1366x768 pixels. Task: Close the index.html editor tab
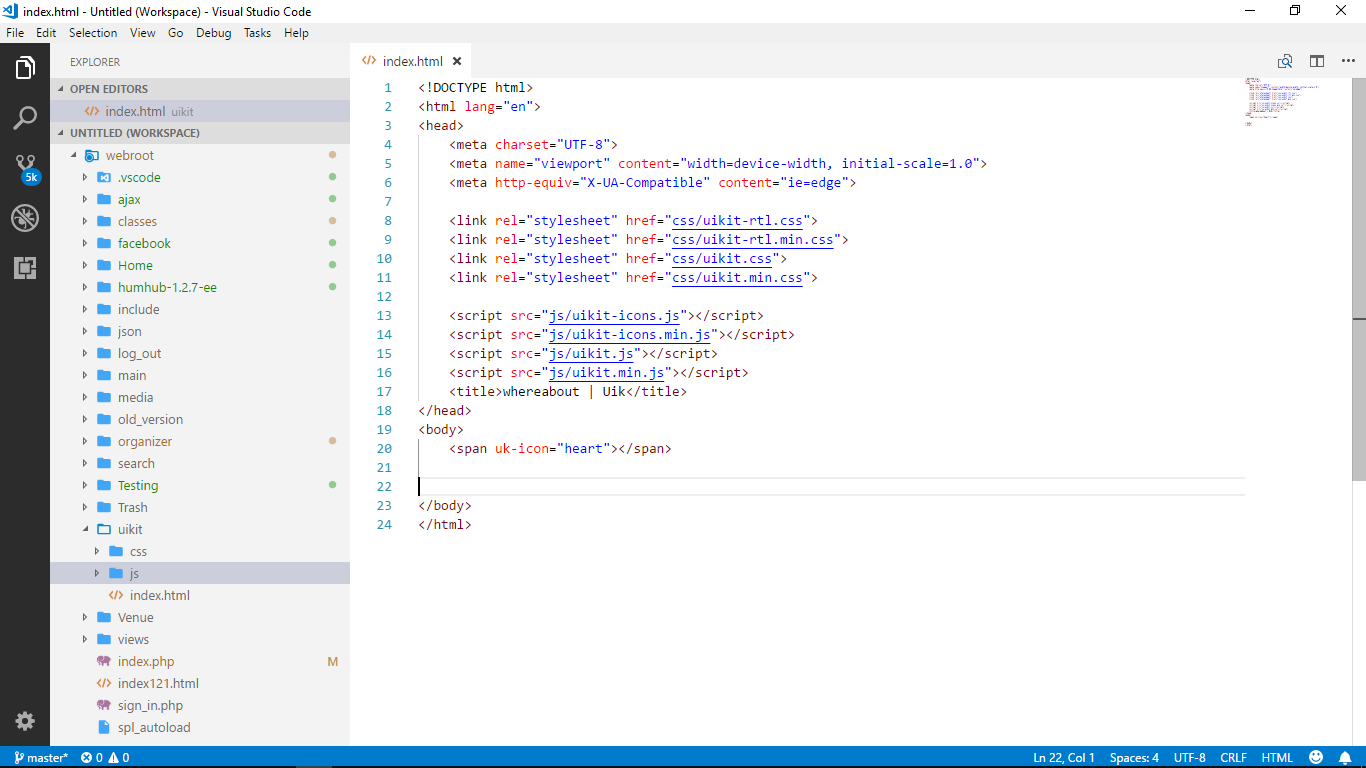[x=457, y=61]
